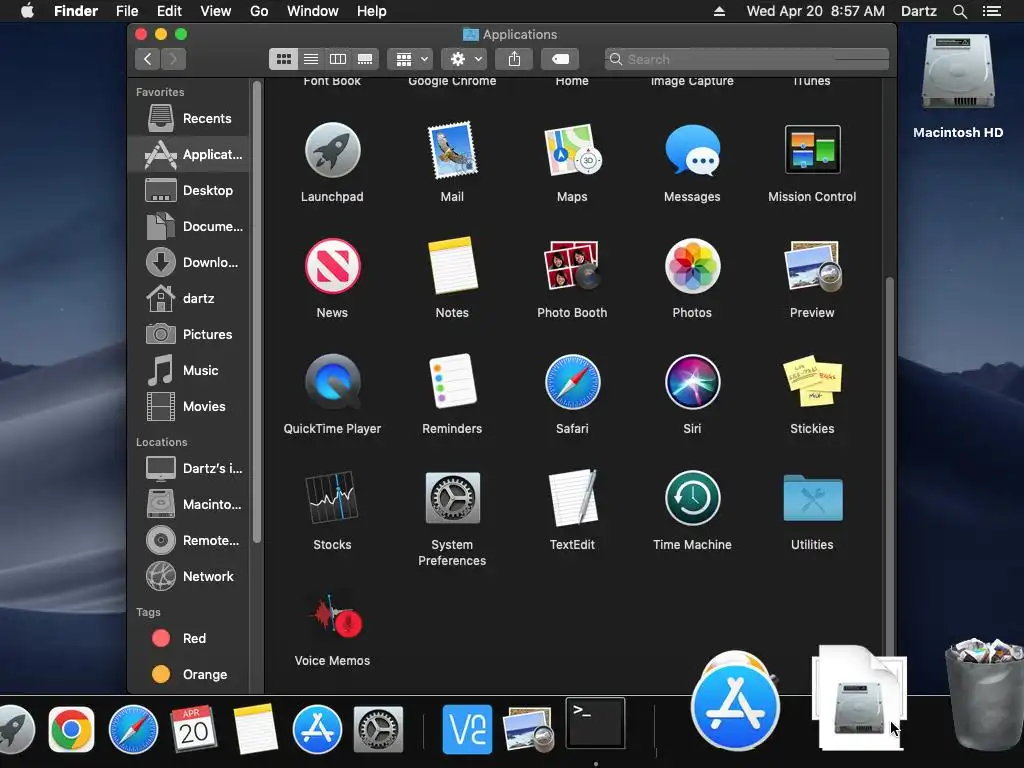Viewport: 1024px width, 768px height.
Task: Switch to icon view
Action: coord(283,59)
